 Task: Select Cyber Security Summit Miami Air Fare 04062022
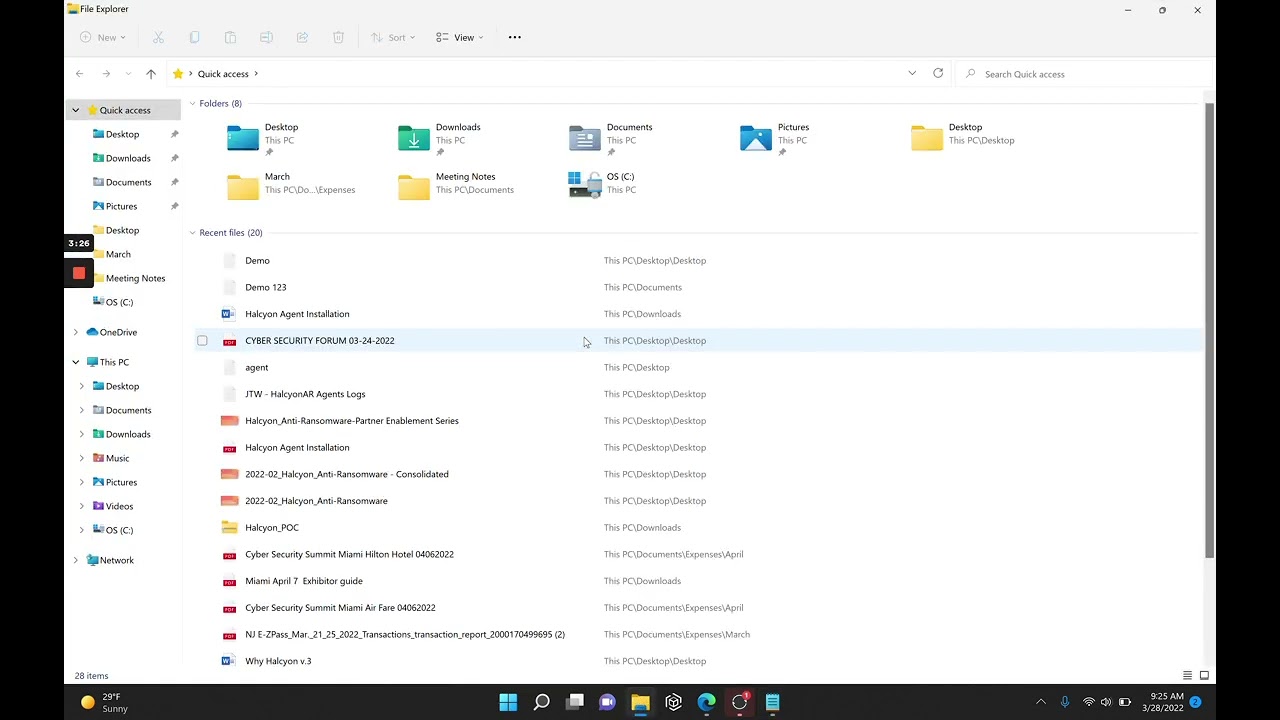340,608
